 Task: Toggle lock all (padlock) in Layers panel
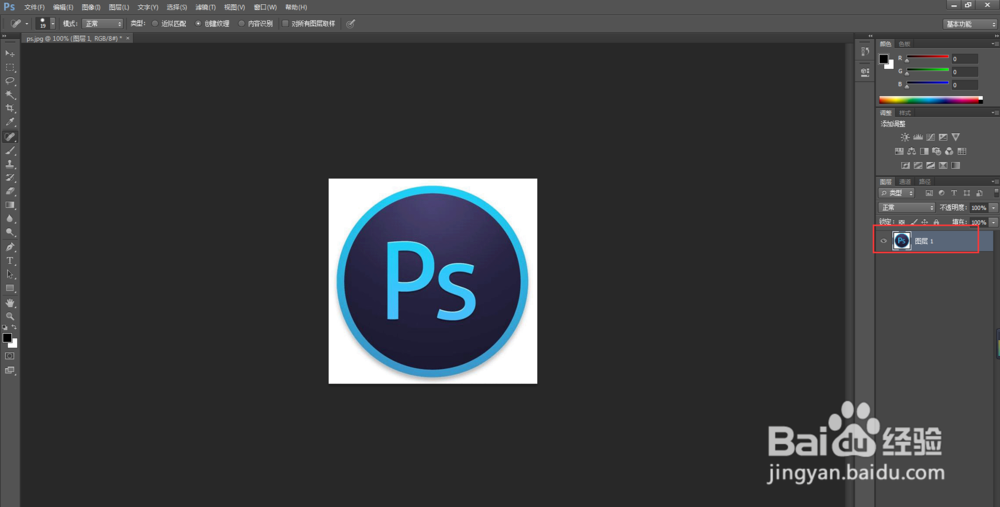936,223
